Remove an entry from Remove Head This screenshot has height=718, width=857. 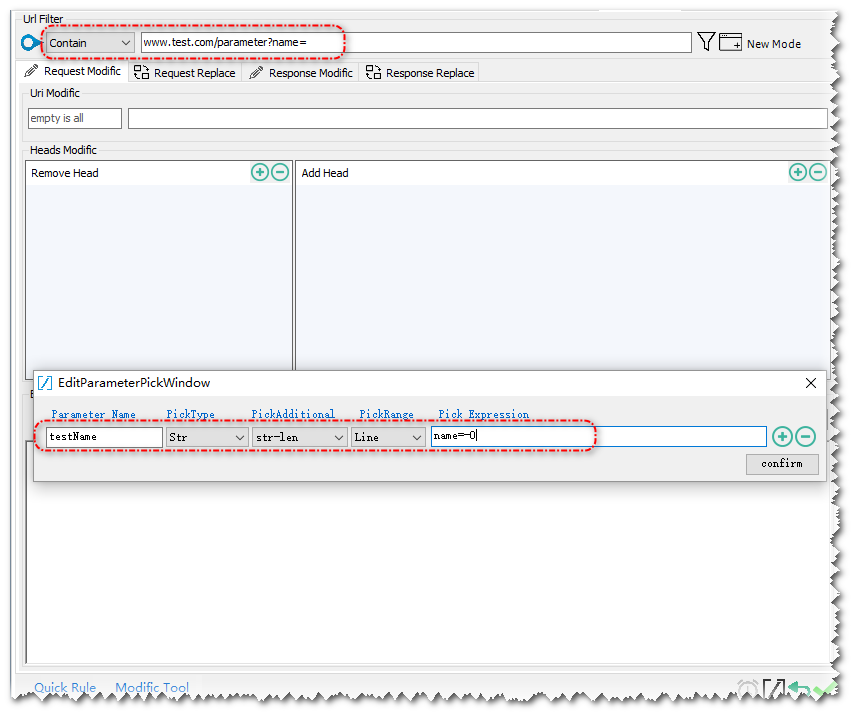click(x=280, y=173)
